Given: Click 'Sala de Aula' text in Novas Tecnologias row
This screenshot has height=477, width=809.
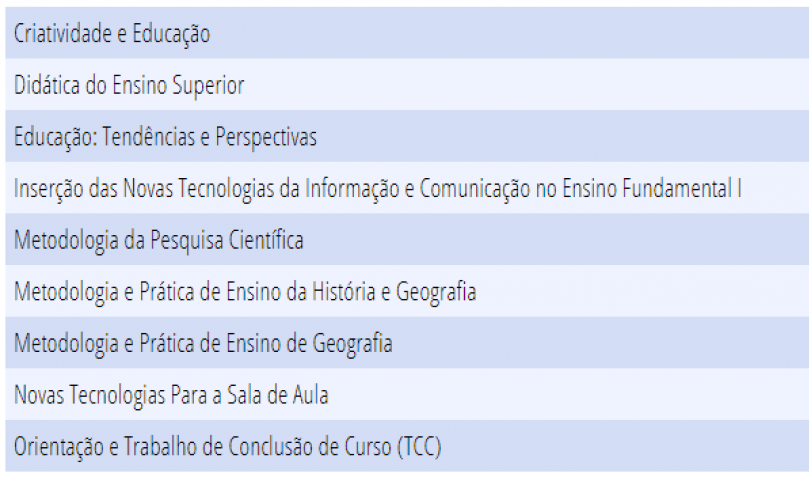Looking at the screenshot, I should coord(278,394).
